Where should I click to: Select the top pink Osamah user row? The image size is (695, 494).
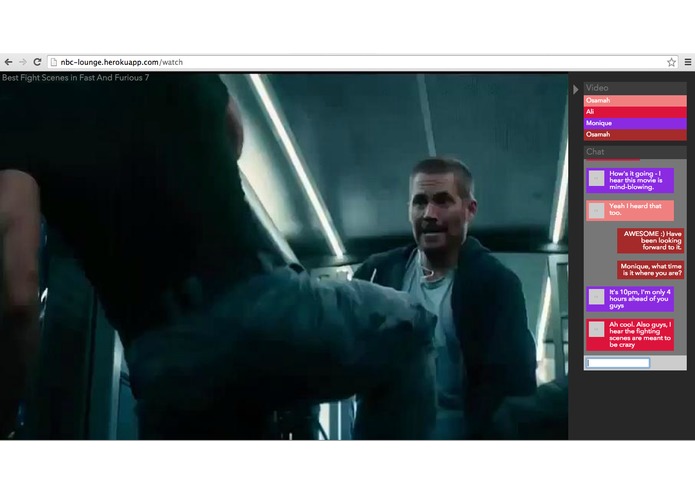(x=635, y=101)
